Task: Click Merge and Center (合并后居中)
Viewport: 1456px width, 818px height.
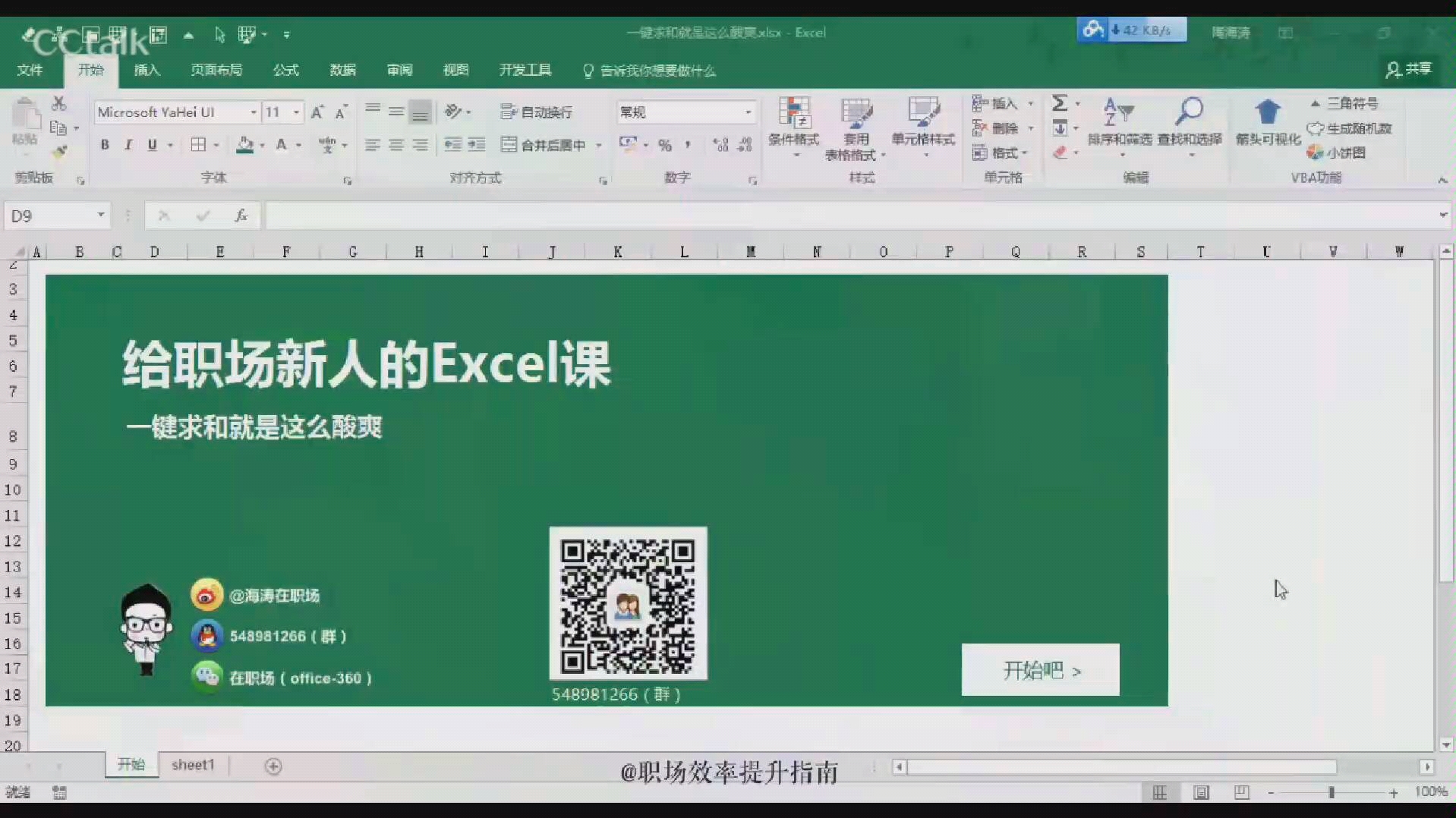Action: click(544, 145)
